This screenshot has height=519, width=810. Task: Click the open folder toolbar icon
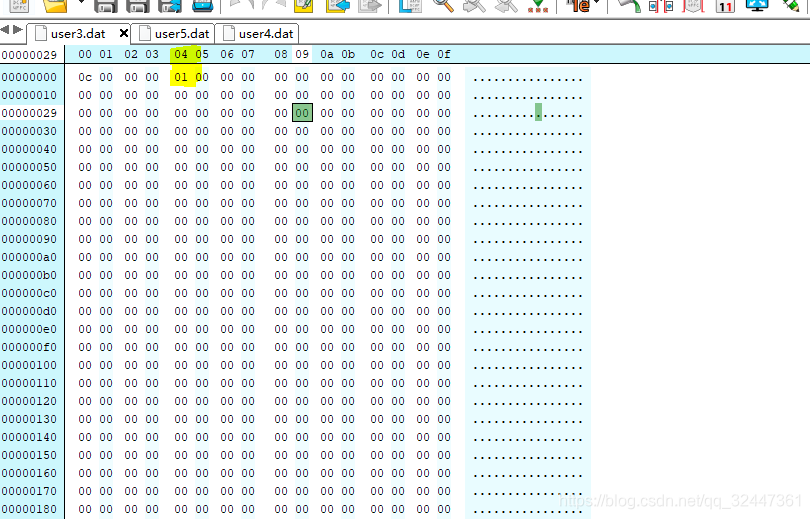[55, 6]
